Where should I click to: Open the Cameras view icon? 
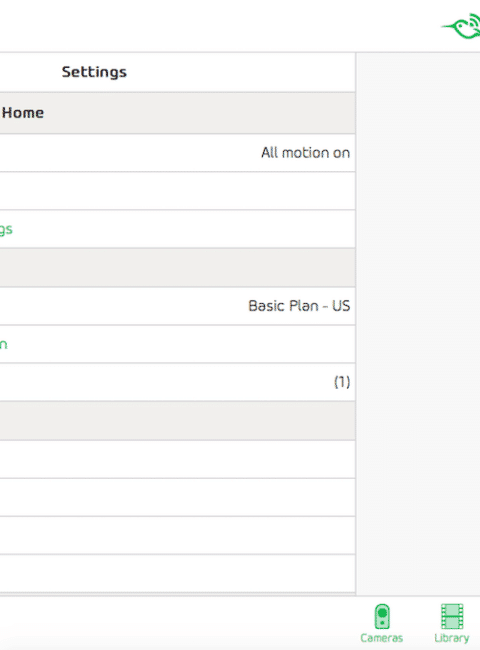coord(382,616)
